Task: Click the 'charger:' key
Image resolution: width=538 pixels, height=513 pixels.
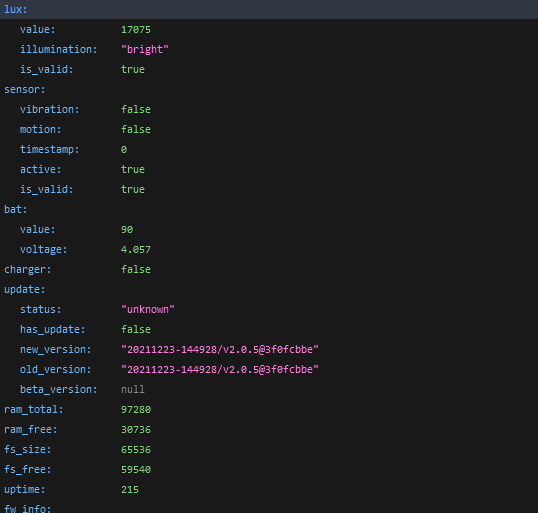Action: tap(27, 269)
